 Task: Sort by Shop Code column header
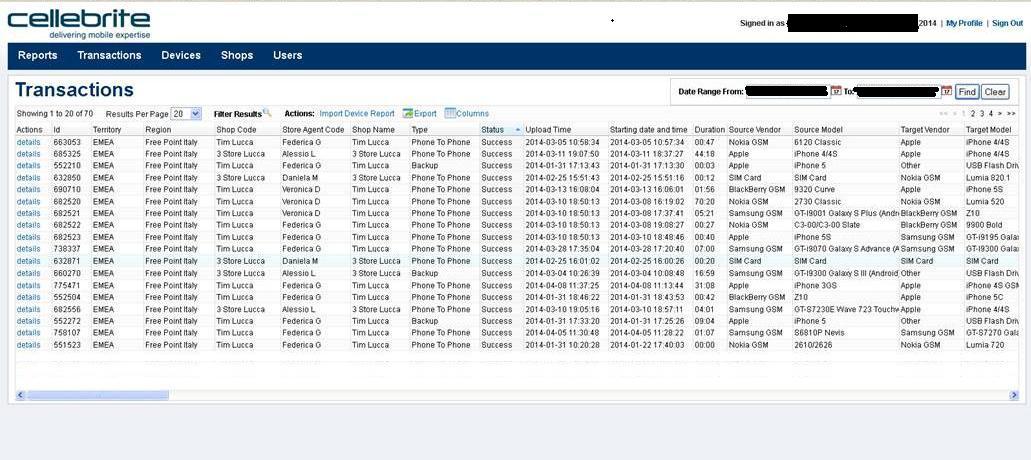click(x=237, y=130)
